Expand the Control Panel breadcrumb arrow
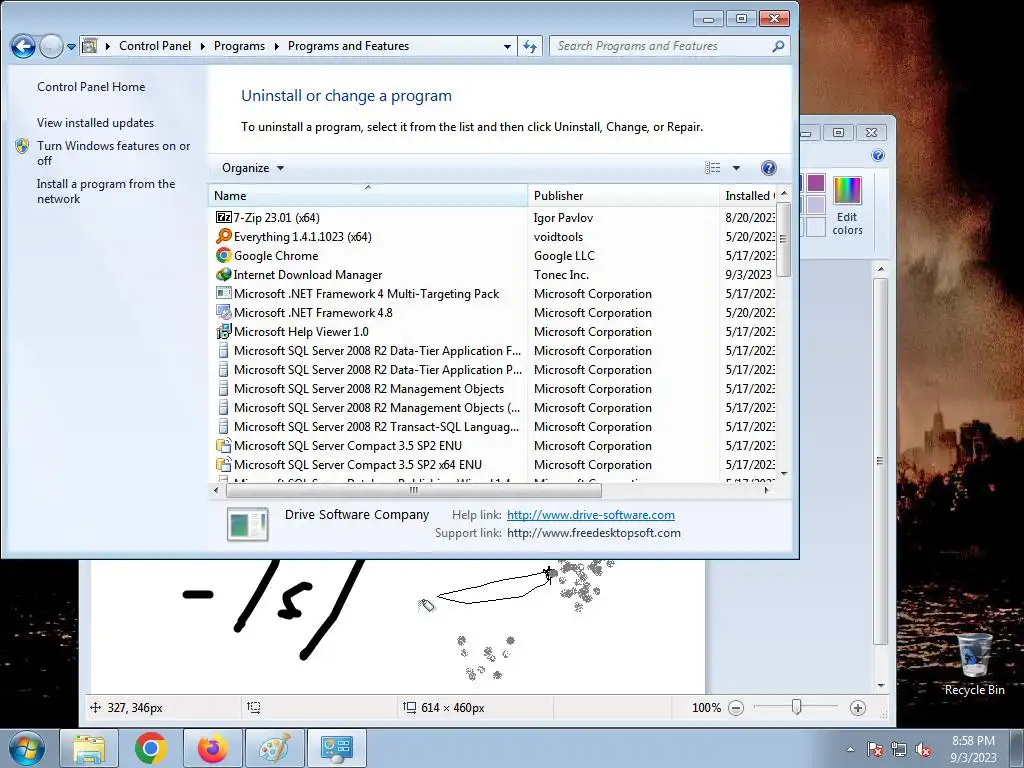 tap(202, 46)
